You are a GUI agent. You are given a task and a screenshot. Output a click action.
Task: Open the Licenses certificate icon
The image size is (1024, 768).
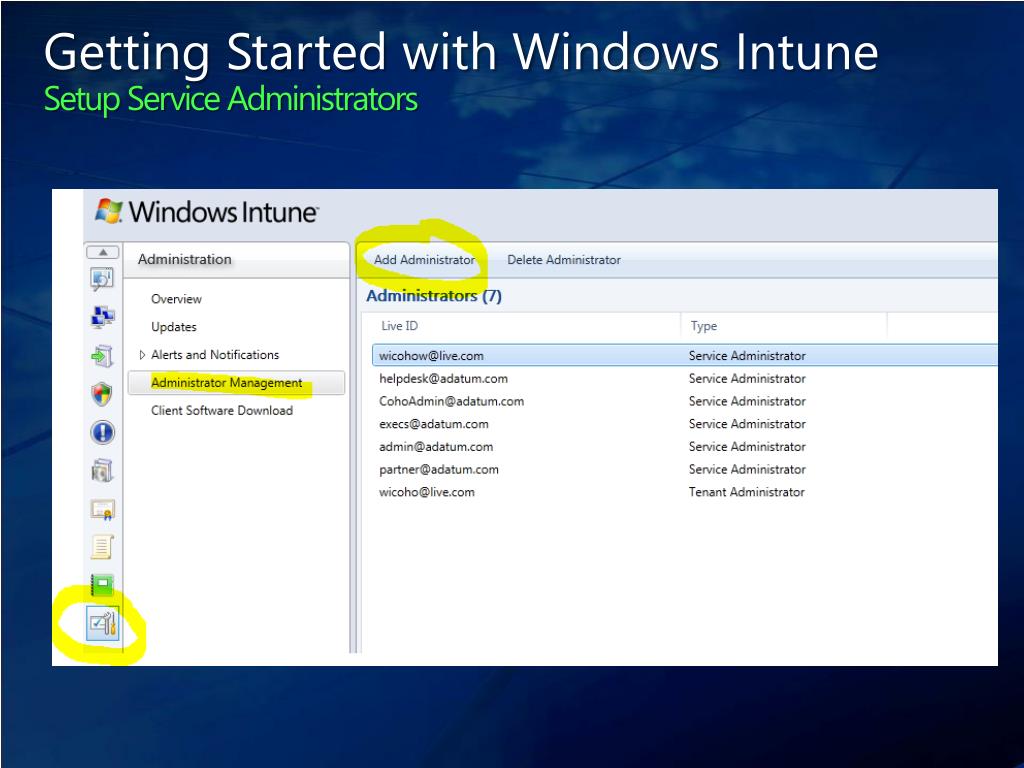click(x=103, y=509)
